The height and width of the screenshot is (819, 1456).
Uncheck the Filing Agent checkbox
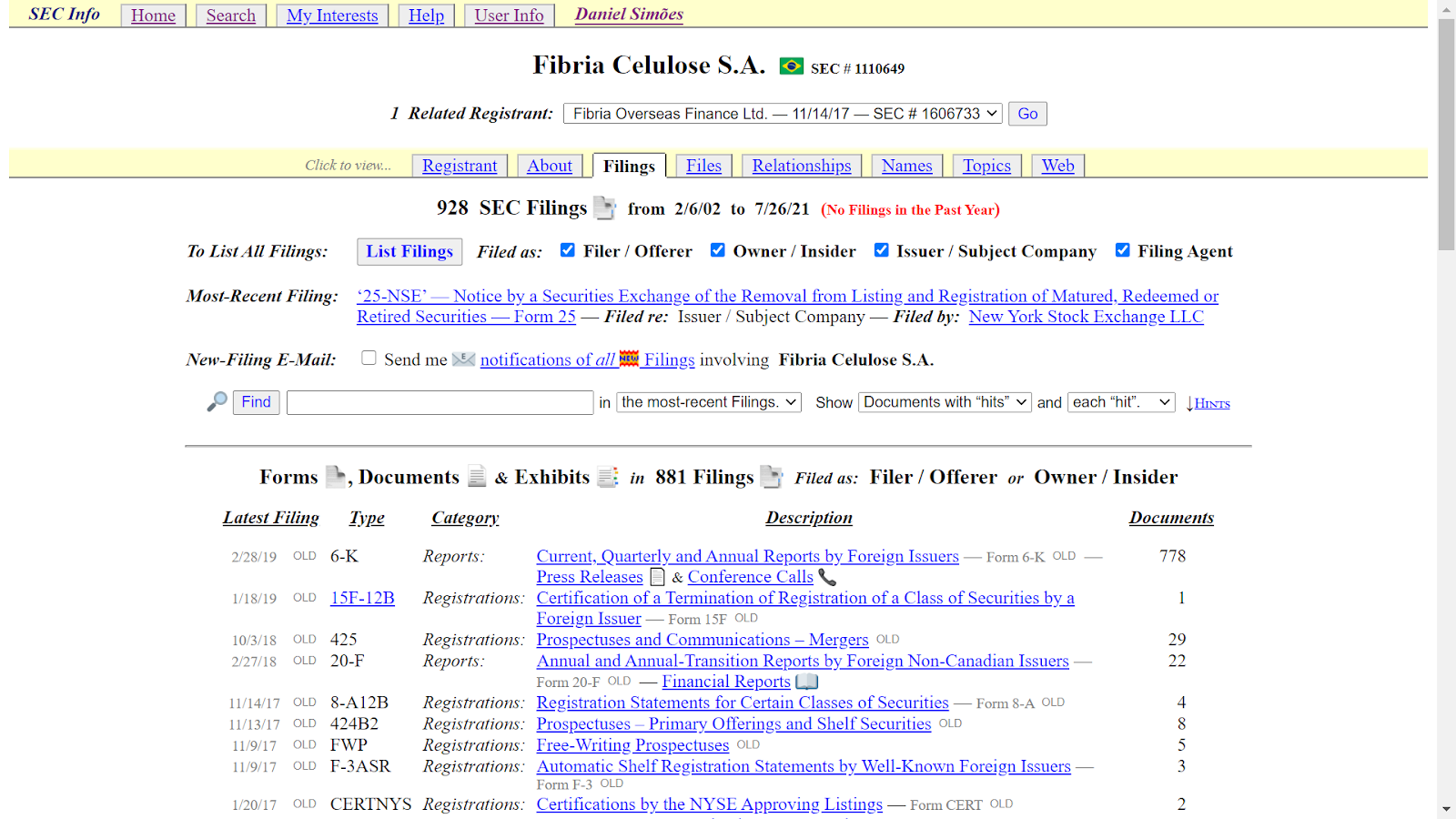(1123, 250)
